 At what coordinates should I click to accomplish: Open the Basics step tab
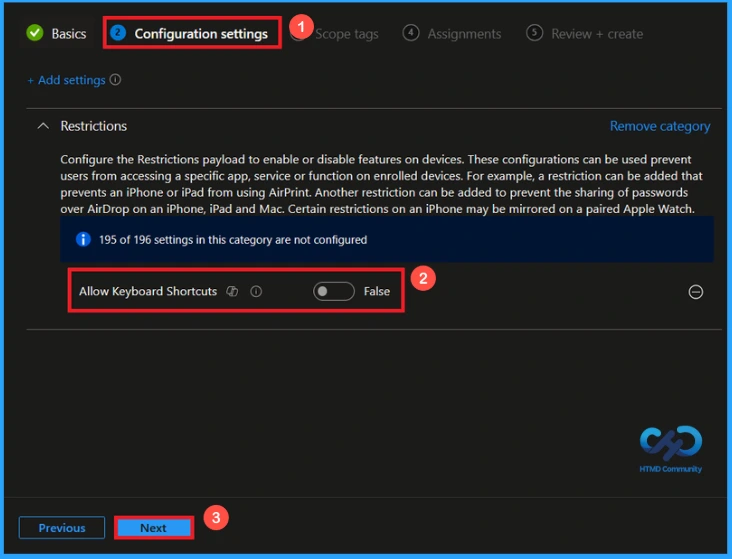tap(56, 34)
